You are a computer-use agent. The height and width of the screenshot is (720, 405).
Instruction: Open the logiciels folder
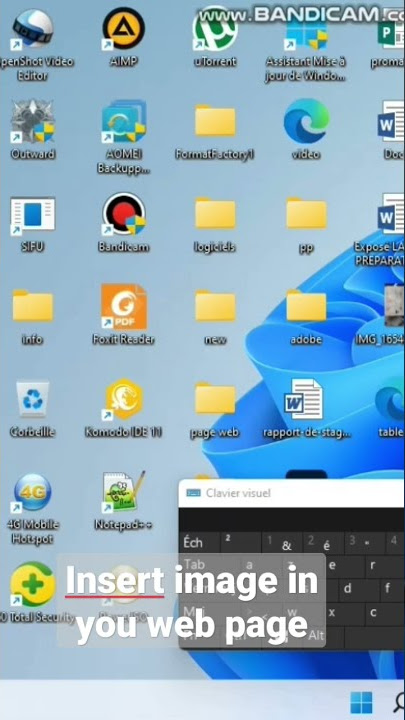coord(215,214)
